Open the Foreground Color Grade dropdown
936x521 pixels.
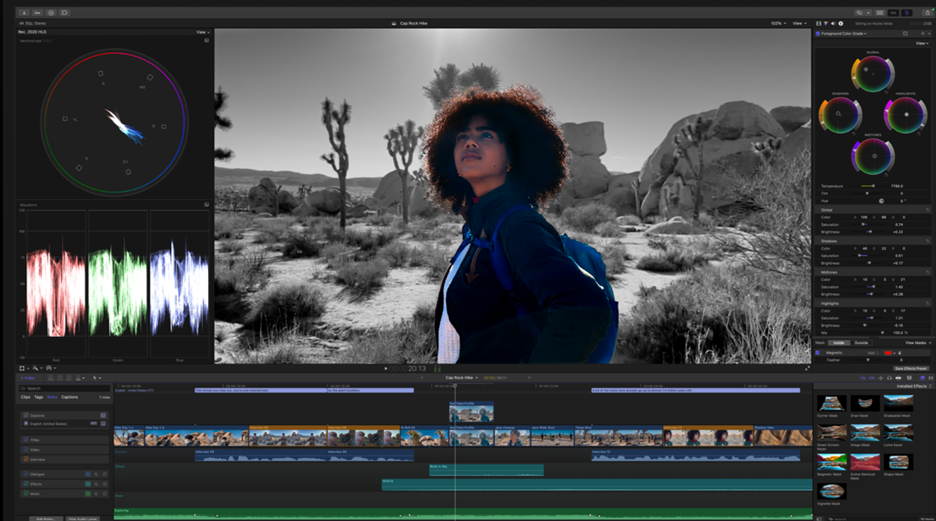[x=844, y=33]
